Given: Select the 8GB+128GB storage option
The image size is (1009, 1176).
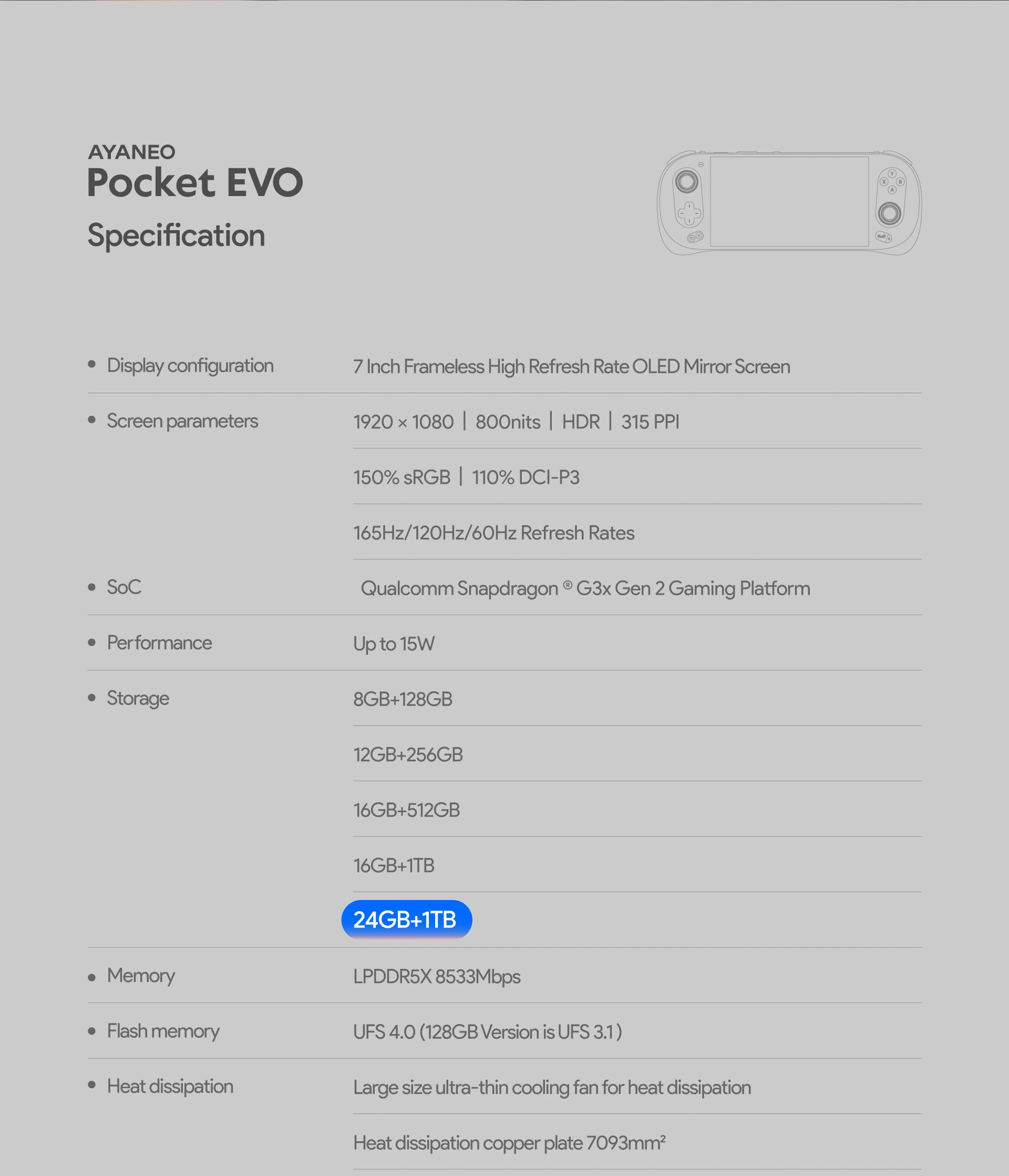Looking at the screenshot, I should [403, 699].
